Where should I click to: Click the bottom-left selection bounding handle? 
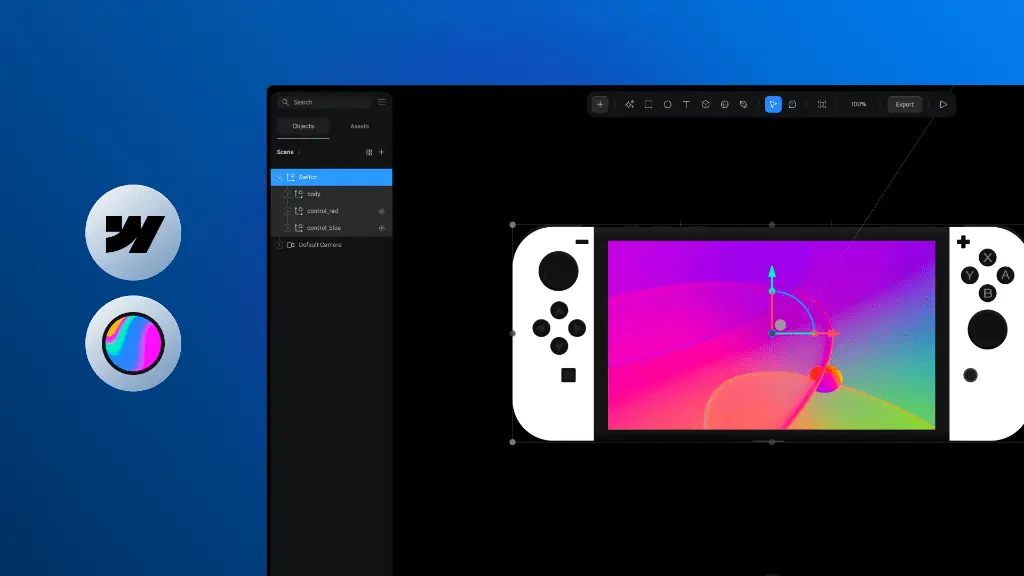coord(513,442)
